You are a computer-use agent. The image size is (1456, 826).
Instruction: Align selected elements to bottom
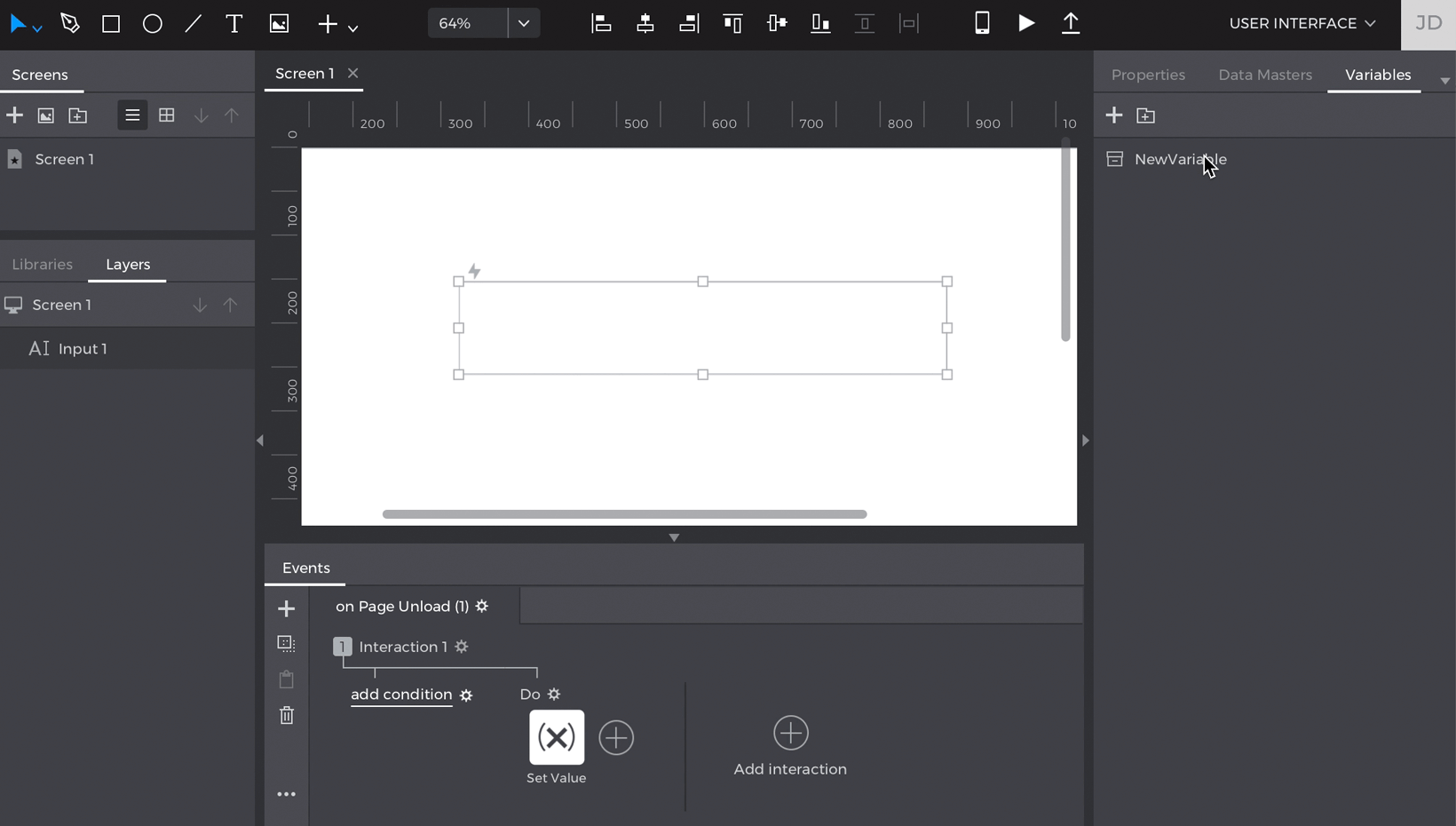[820, 23]
